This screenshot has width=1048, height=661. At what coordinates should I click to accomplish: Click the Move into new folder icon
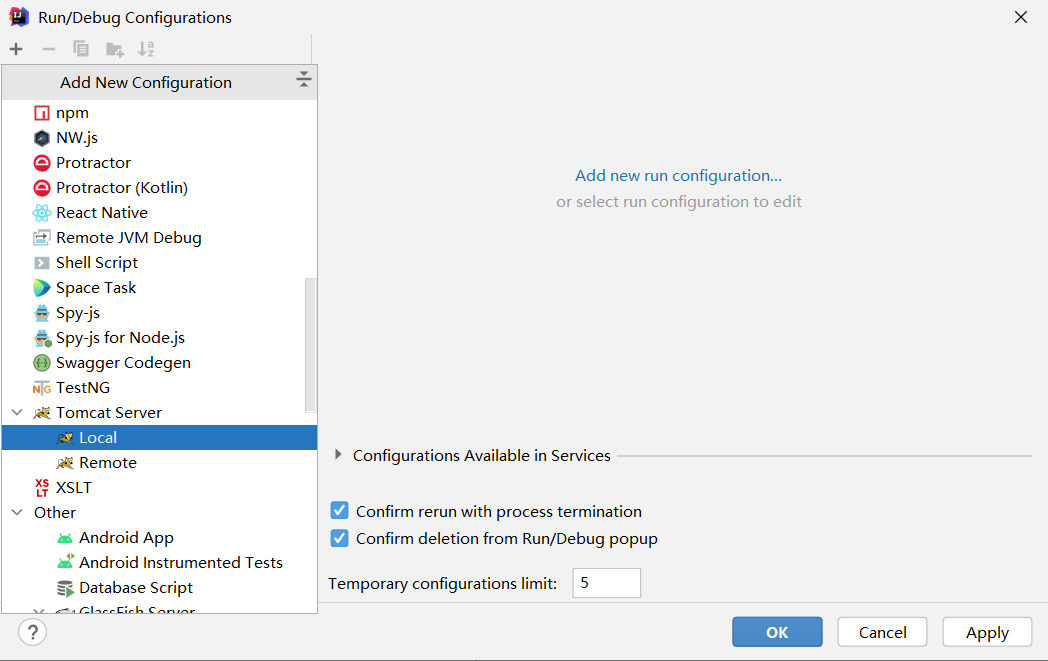click(114, 49)
